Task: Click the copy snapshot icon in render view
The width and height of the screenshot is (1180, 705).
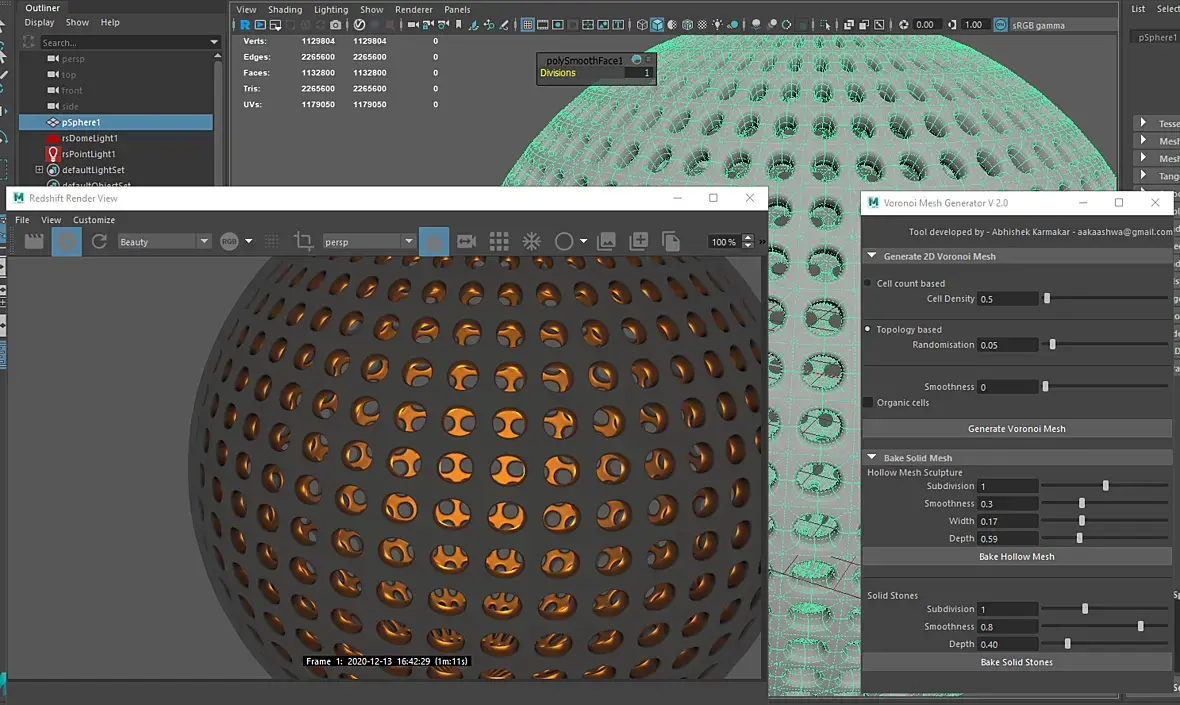Action: pos(671,241)
